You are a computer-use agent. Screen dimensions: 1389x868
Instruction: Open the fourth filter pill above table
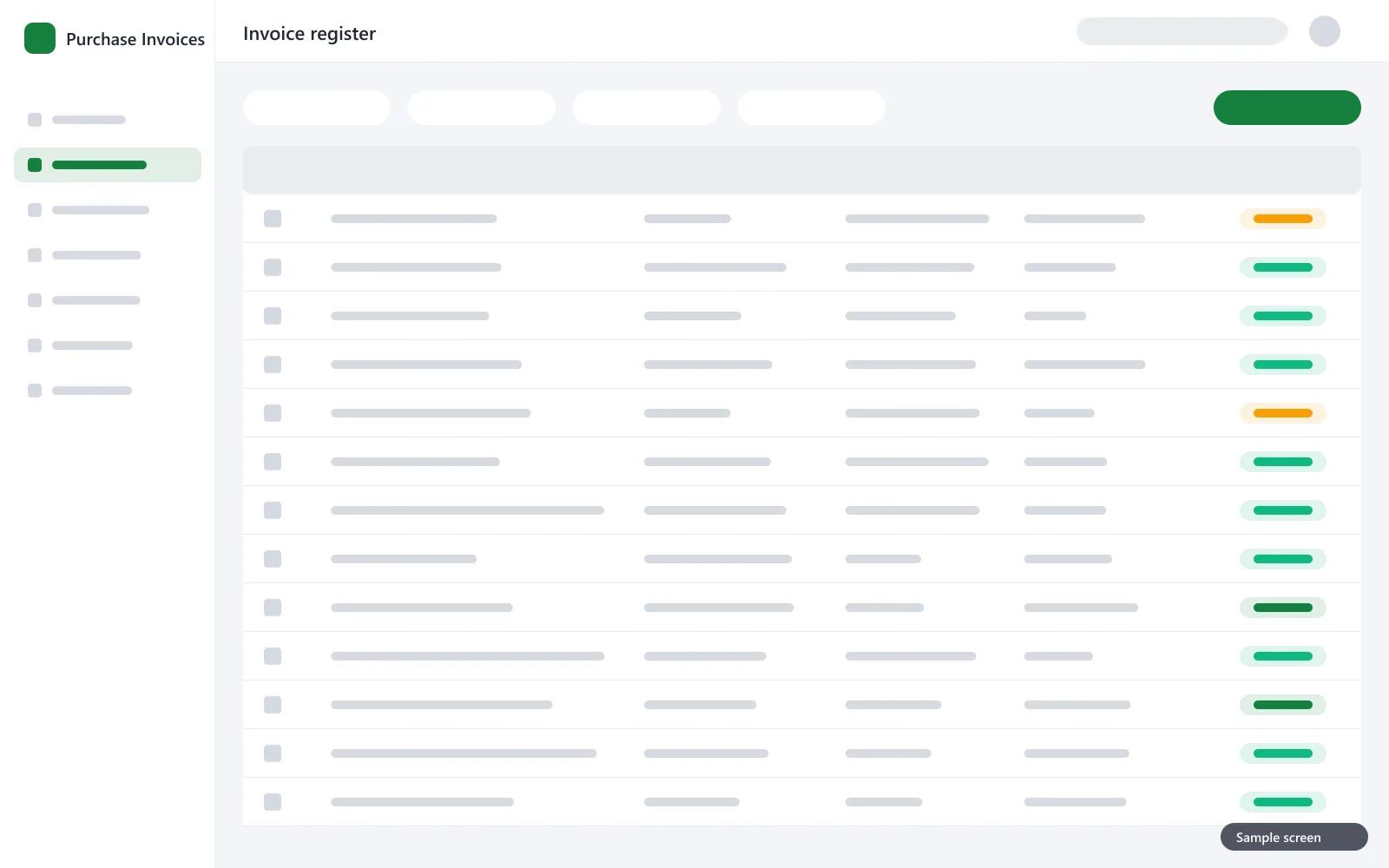tap(812, 108)
